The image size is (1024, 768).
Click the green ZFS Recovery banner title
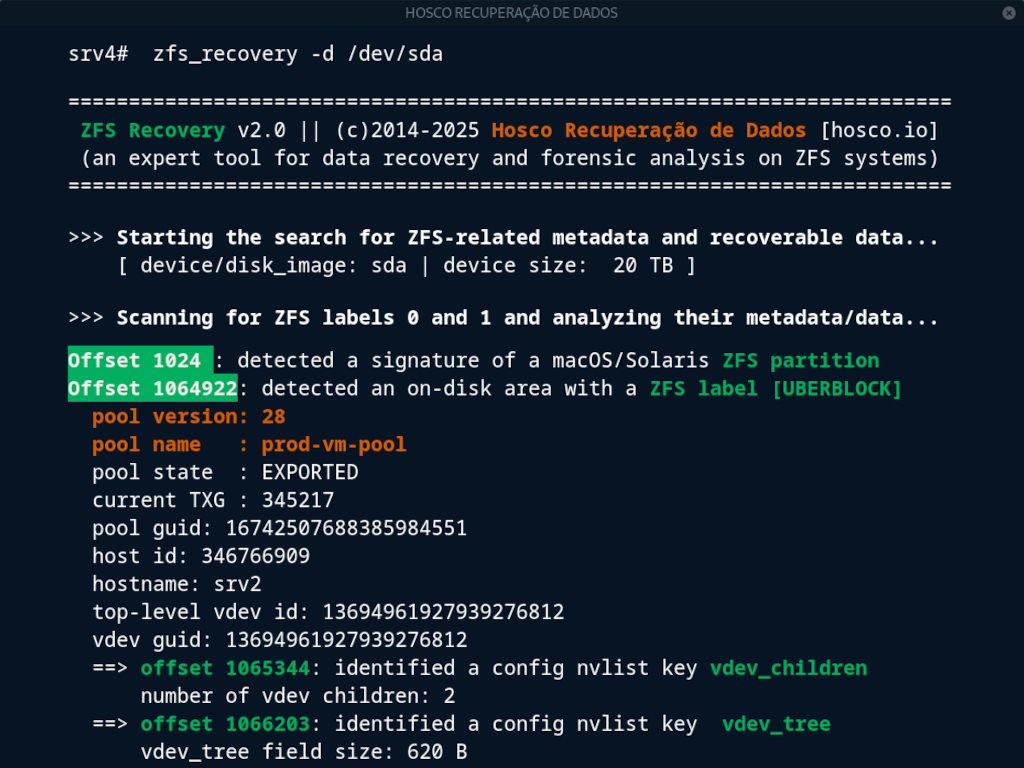153,131
